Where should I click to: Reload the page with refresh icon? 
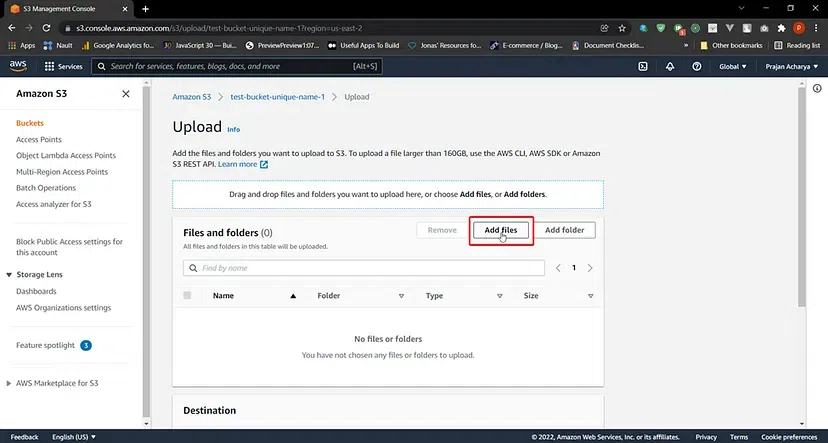[46, 28]
